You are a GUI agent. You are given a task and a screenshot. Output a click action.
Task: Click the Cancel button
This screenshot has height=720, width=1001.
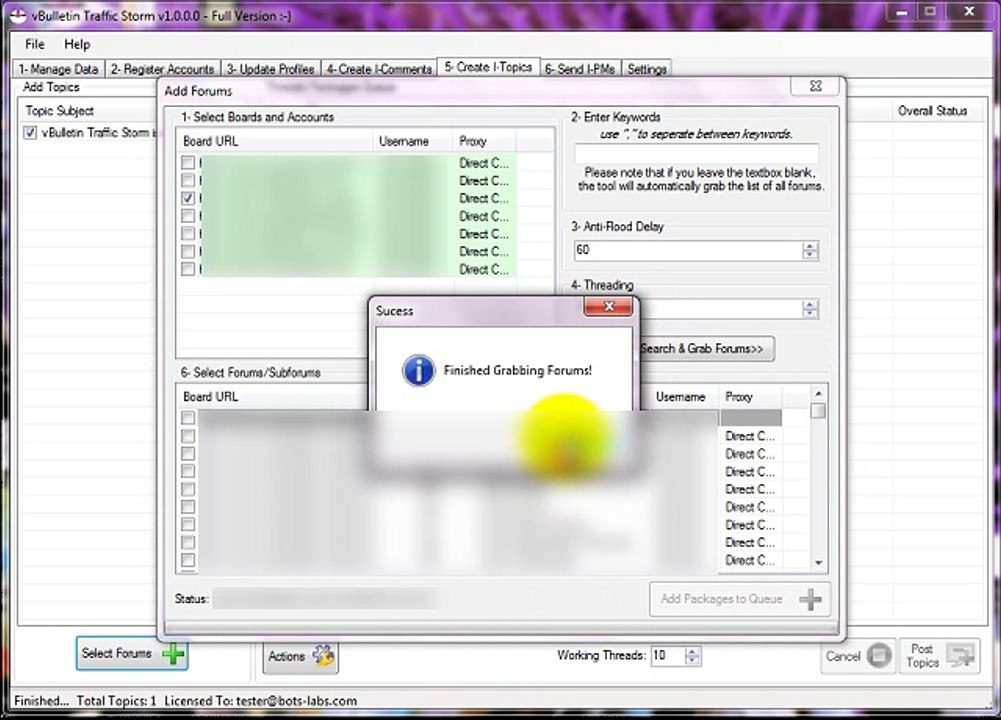tap(857, 656)
